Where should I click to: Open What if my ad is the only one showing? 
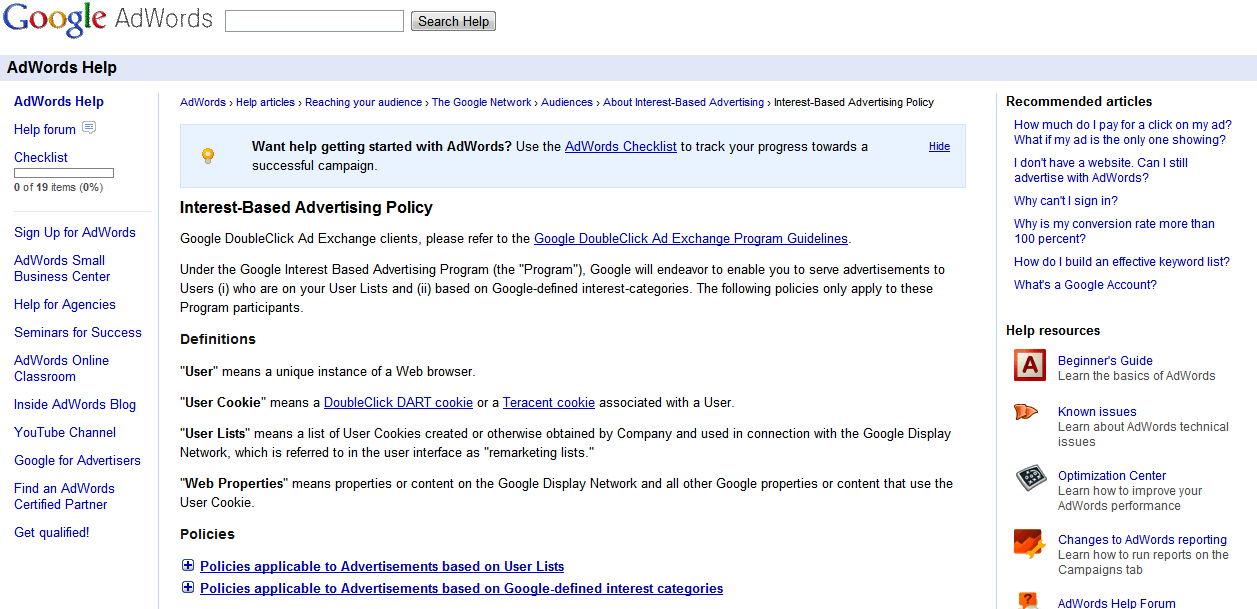pyautogui.click(x=1120, y=140)
